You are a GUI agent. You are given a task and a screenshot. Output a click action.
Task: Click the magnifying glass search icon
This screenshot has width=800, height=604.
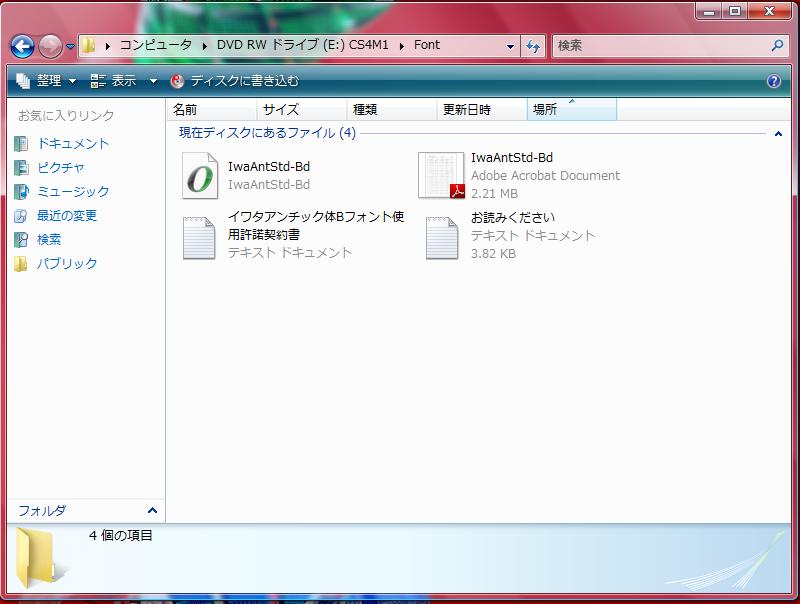click(778, 46)
